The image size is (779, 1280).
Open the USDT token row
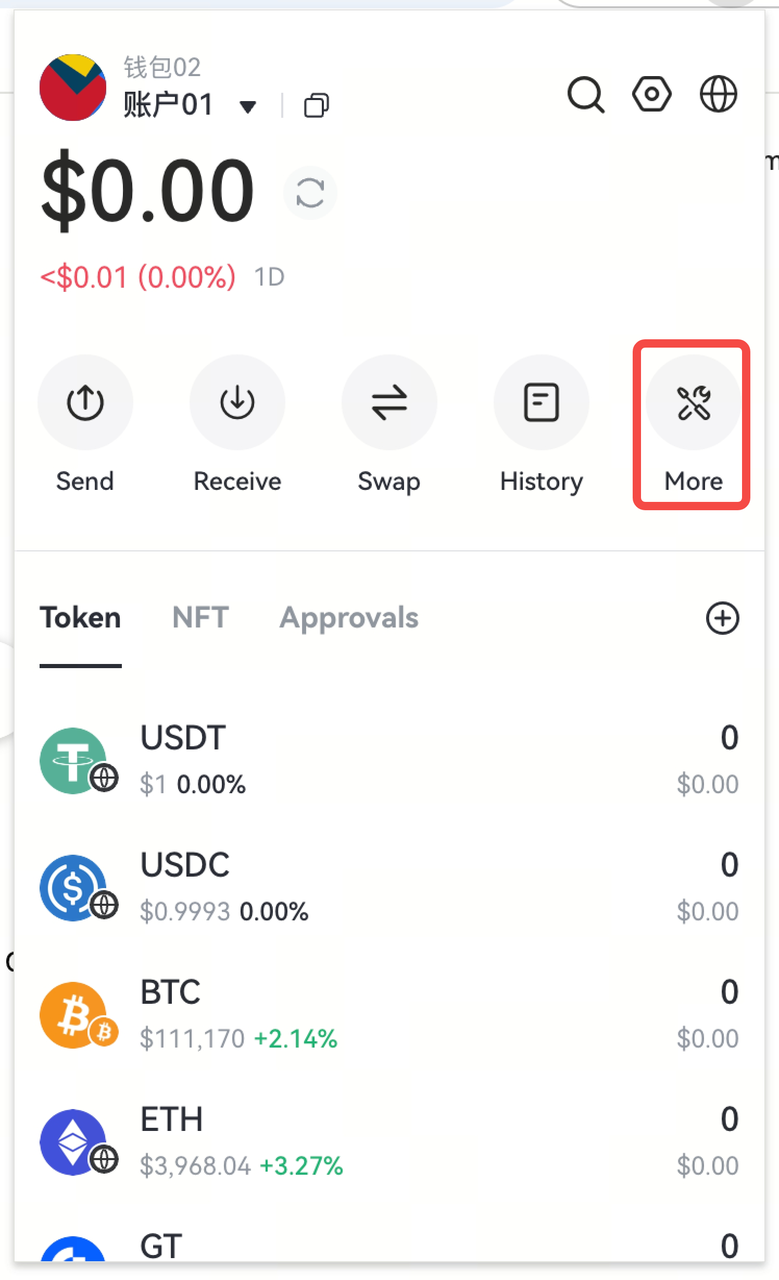[x=388, y=761]
